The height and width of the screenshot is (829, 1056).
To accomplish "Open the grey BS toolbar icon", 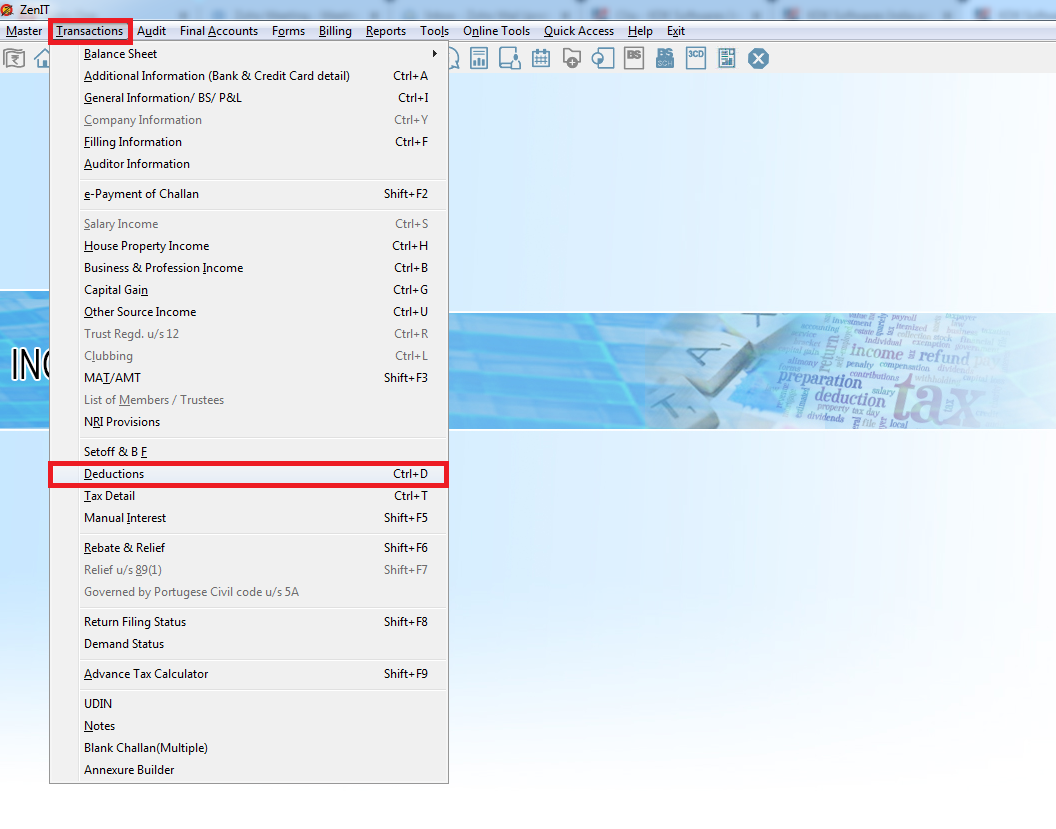I will (634, 59).
